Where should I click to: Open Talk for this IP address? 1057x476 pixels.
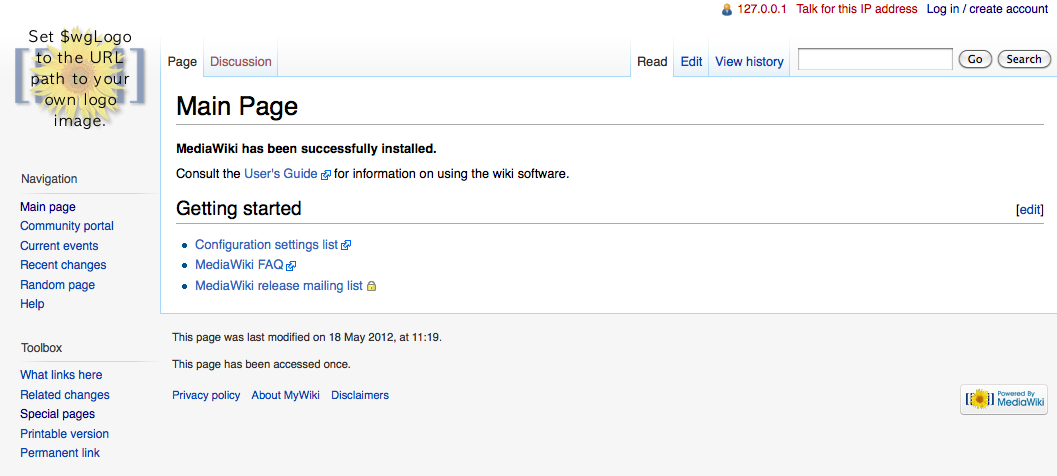[856, 9]
